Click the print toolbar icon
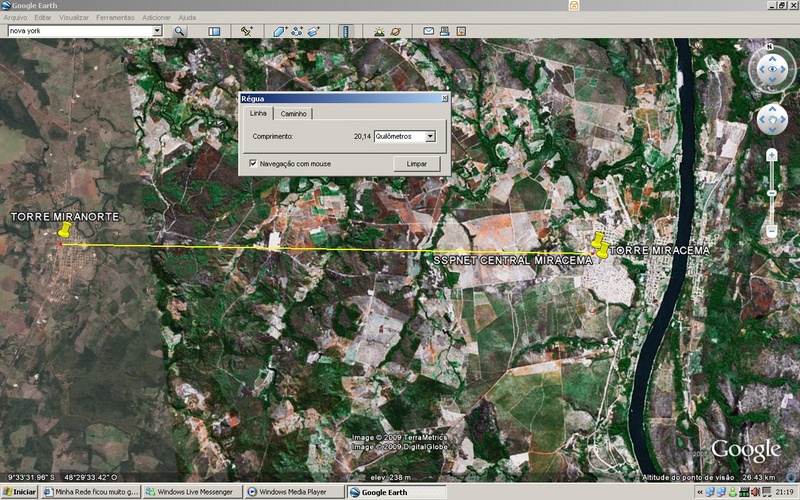Image resolution: width=800 pixels, height=500 pixels. [445, 31]
